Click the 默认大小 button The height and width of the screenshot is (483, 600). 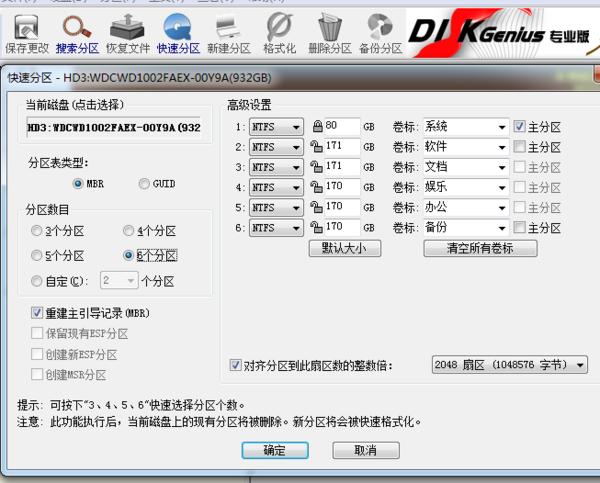click(x=345, y=248)
